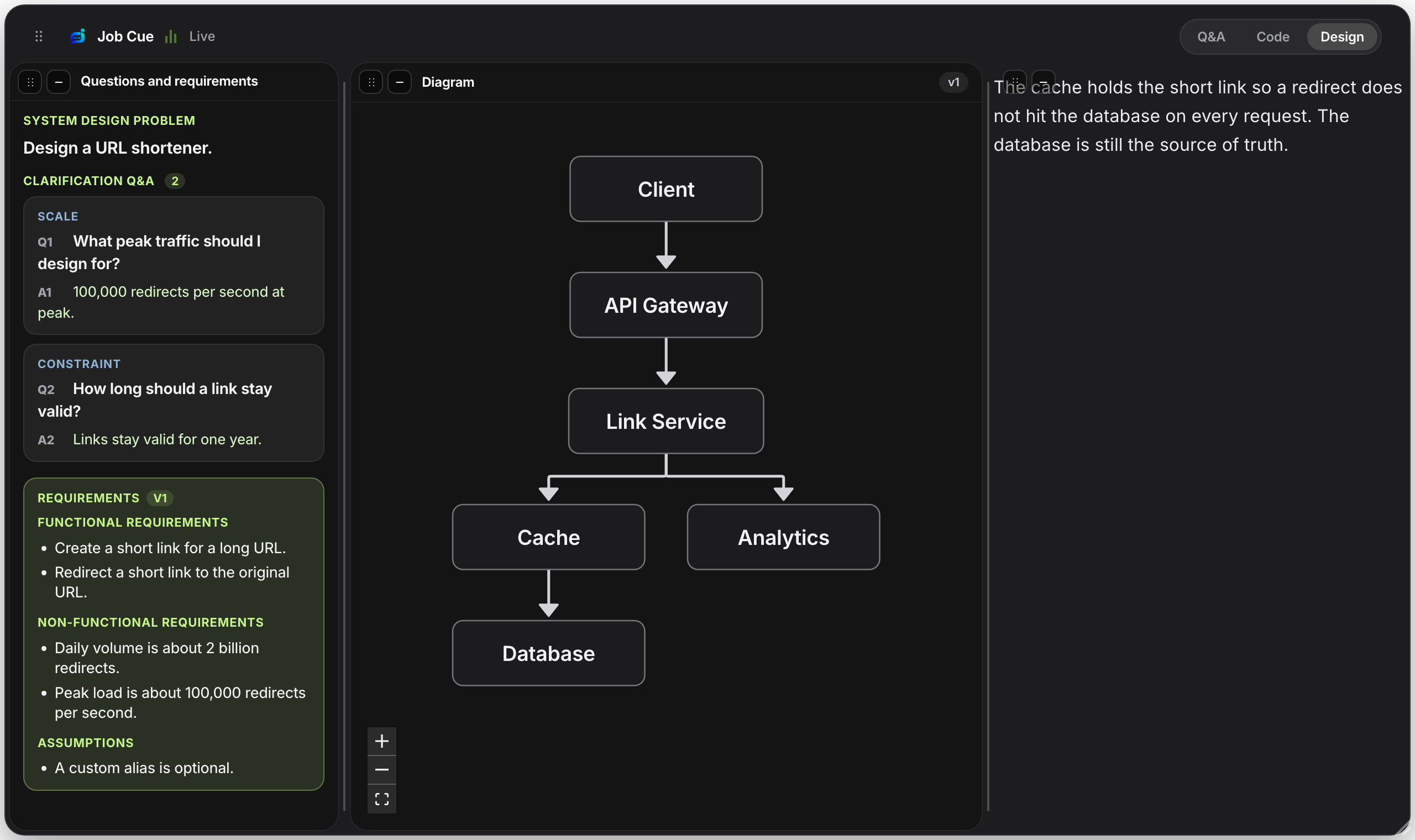1415x840 pixels.
Task: Collapse the Diagram panel
Action: click(400, 83)
